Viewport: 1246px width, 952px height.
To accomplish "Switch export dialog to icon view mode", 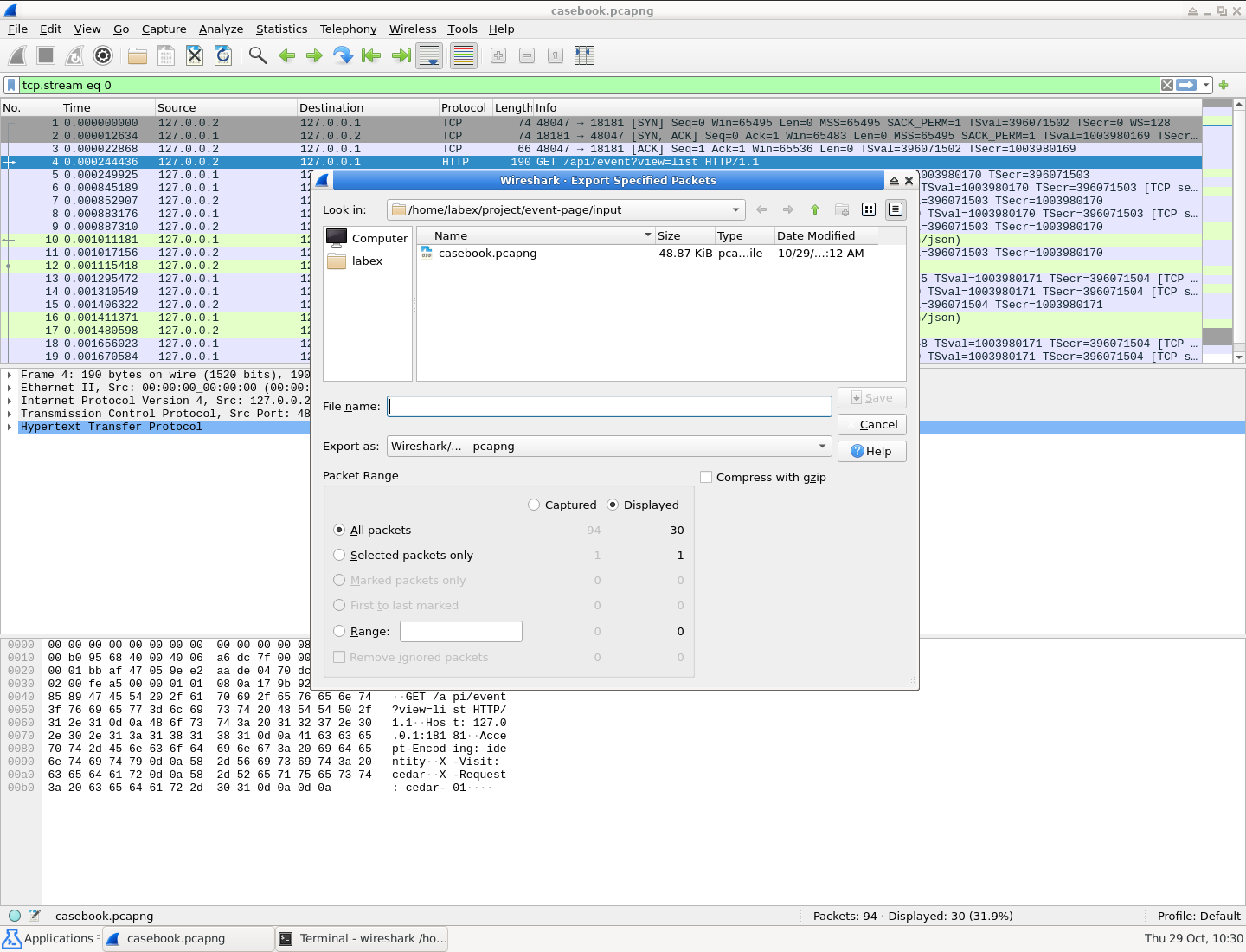I will pos(869,209).
